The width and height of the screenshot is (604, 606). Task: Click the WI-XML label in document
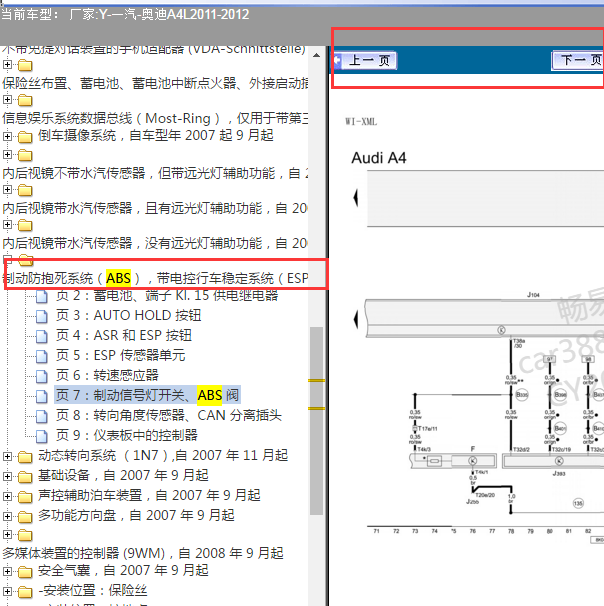coord(361,122)
